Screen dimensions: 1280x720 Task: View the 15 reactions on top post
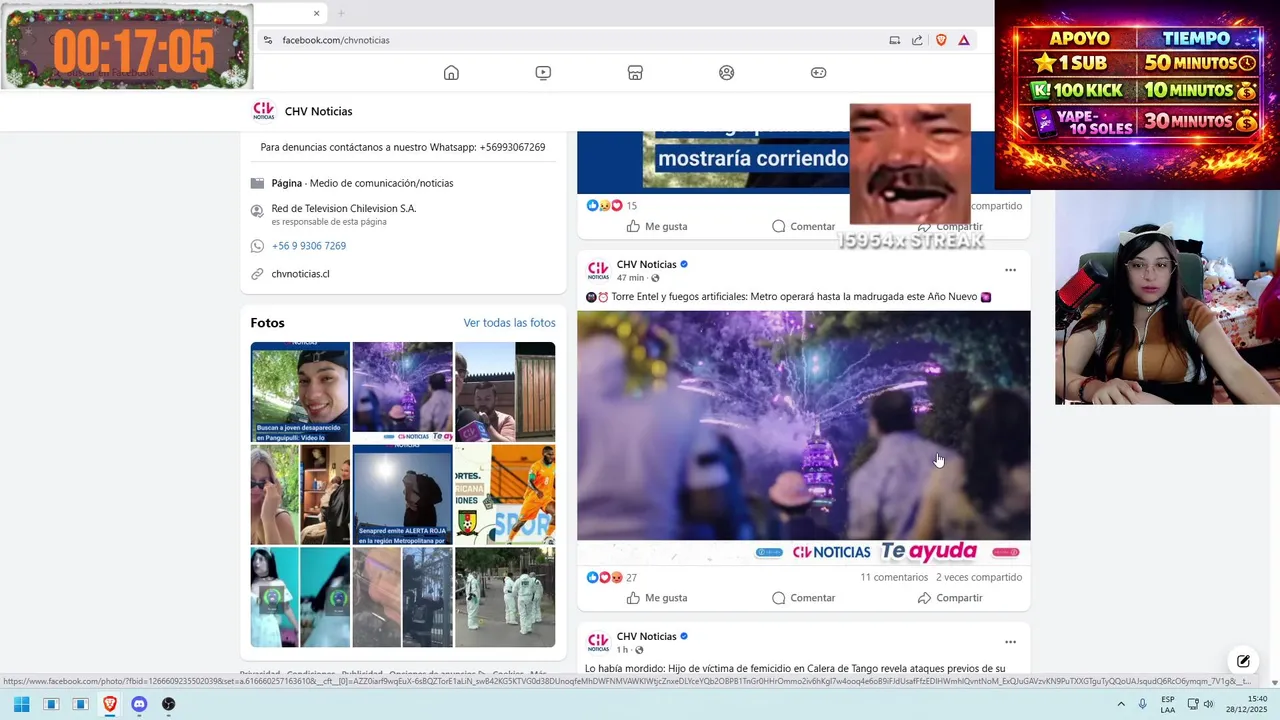[x=612, y=206]
